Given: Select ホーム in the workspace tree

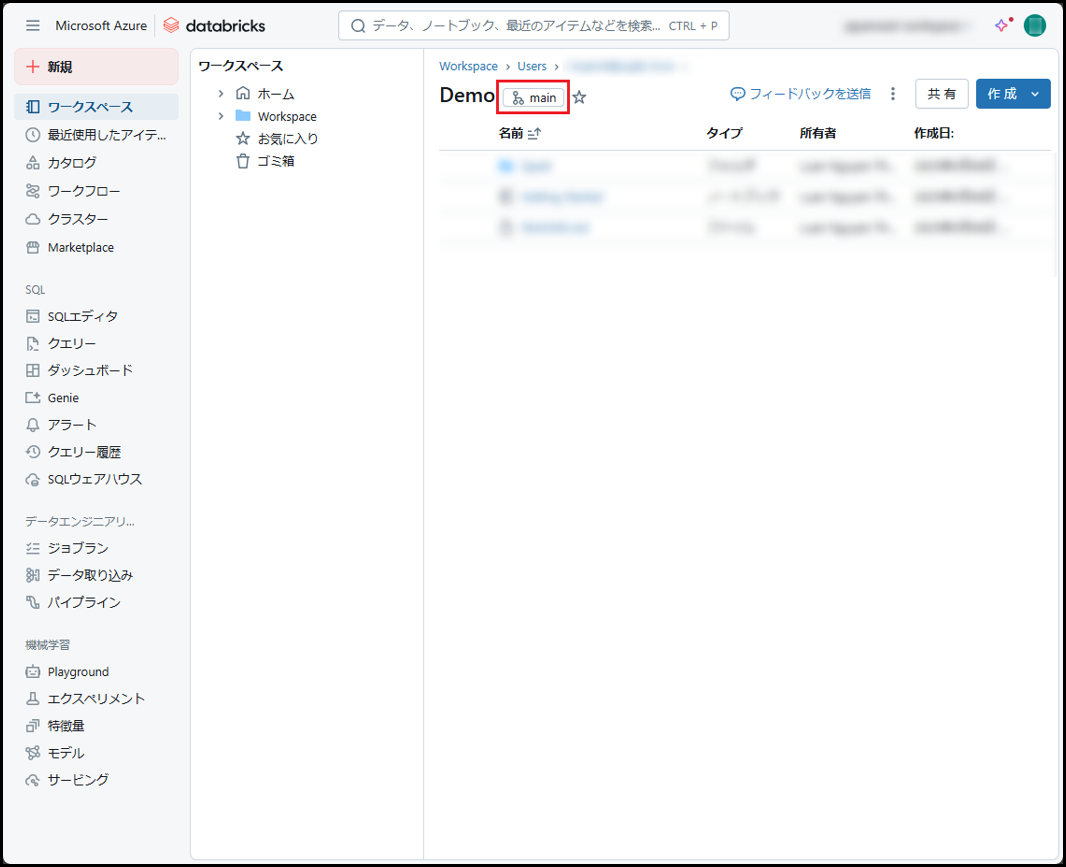Looking at the screenshot, I should tap(275, 94).
